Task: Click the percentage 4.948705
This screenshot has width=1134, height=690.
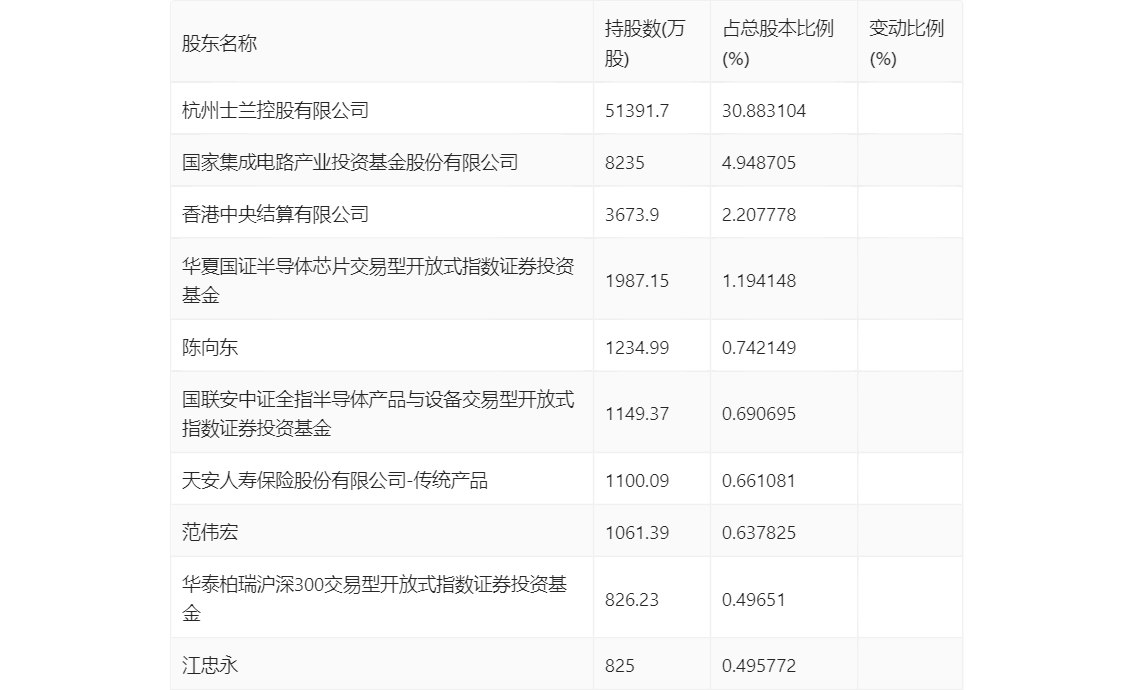Action: (759, 163)
